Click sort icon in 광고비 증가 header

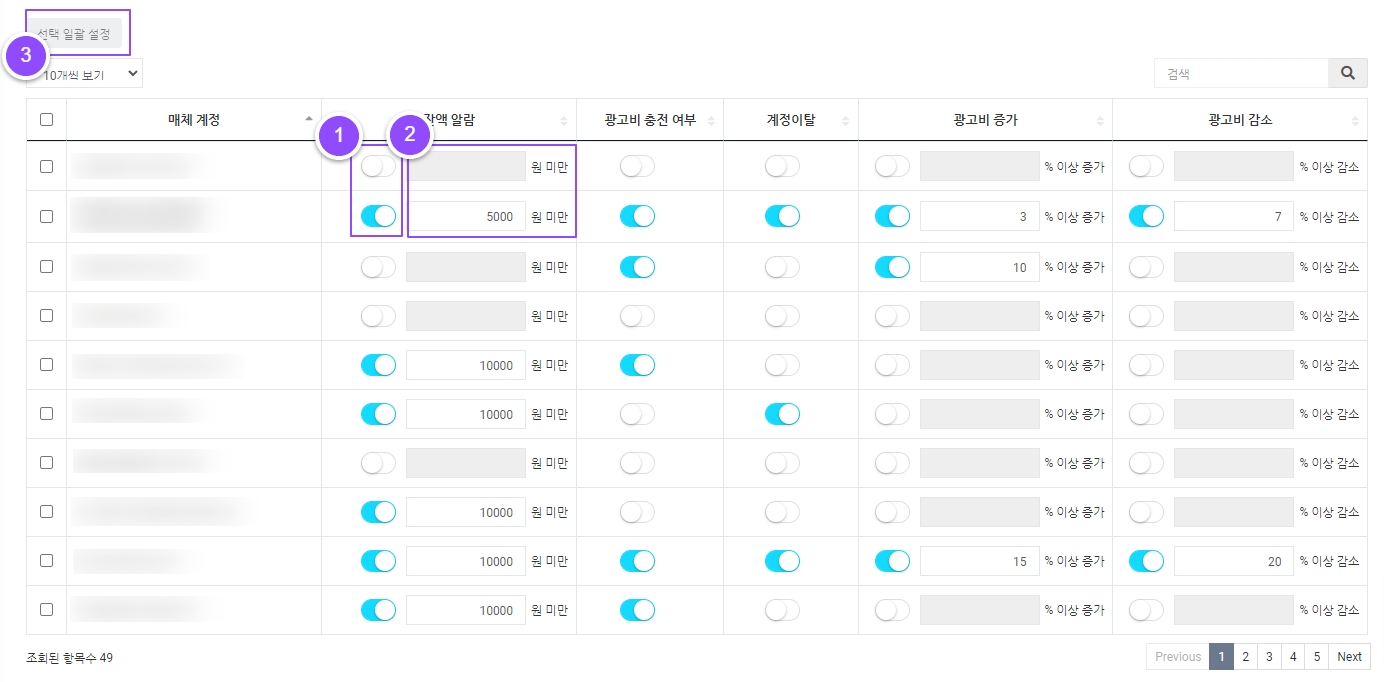click(1099, 120)
